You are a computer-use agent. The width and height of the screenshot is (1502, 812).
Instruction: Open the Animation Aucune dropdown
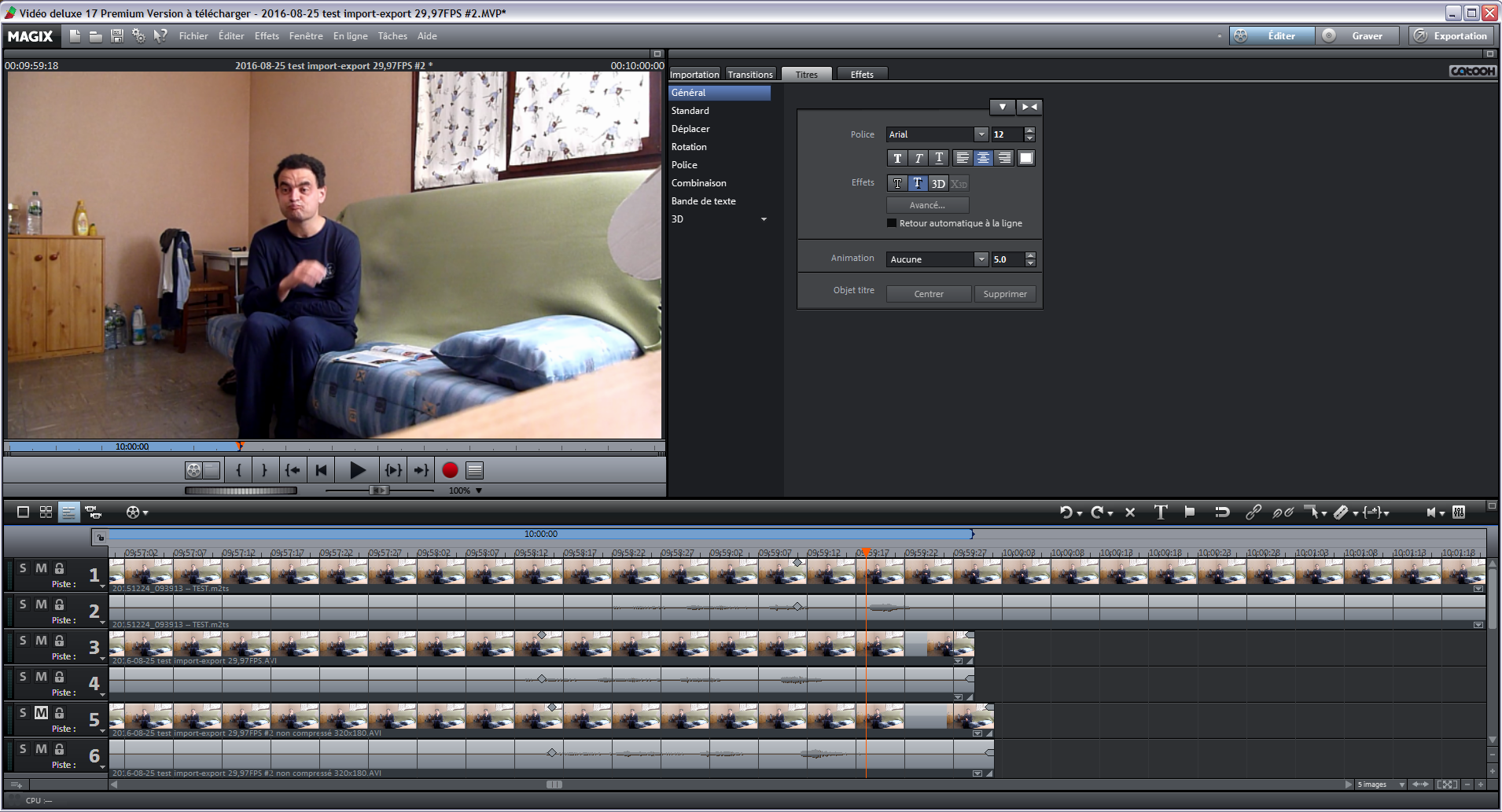point(981,259)
